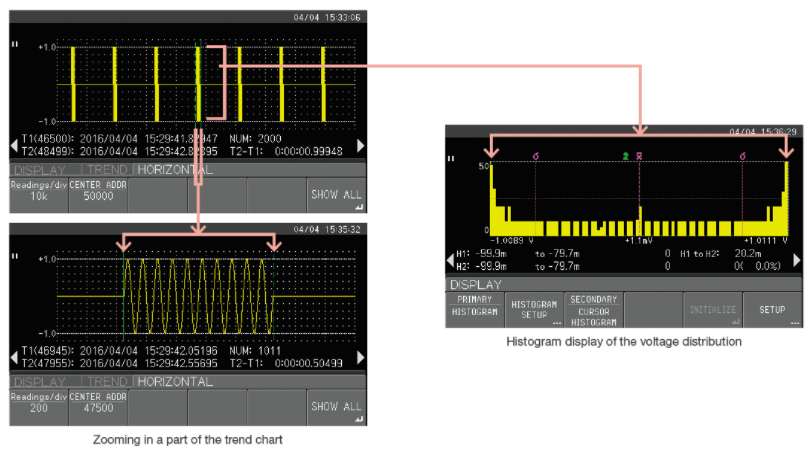Image resolution: width=809 pixels, height=456 pixels.
Task: Click timestamp 04/04 15:35:32
Action: (327, 229)
